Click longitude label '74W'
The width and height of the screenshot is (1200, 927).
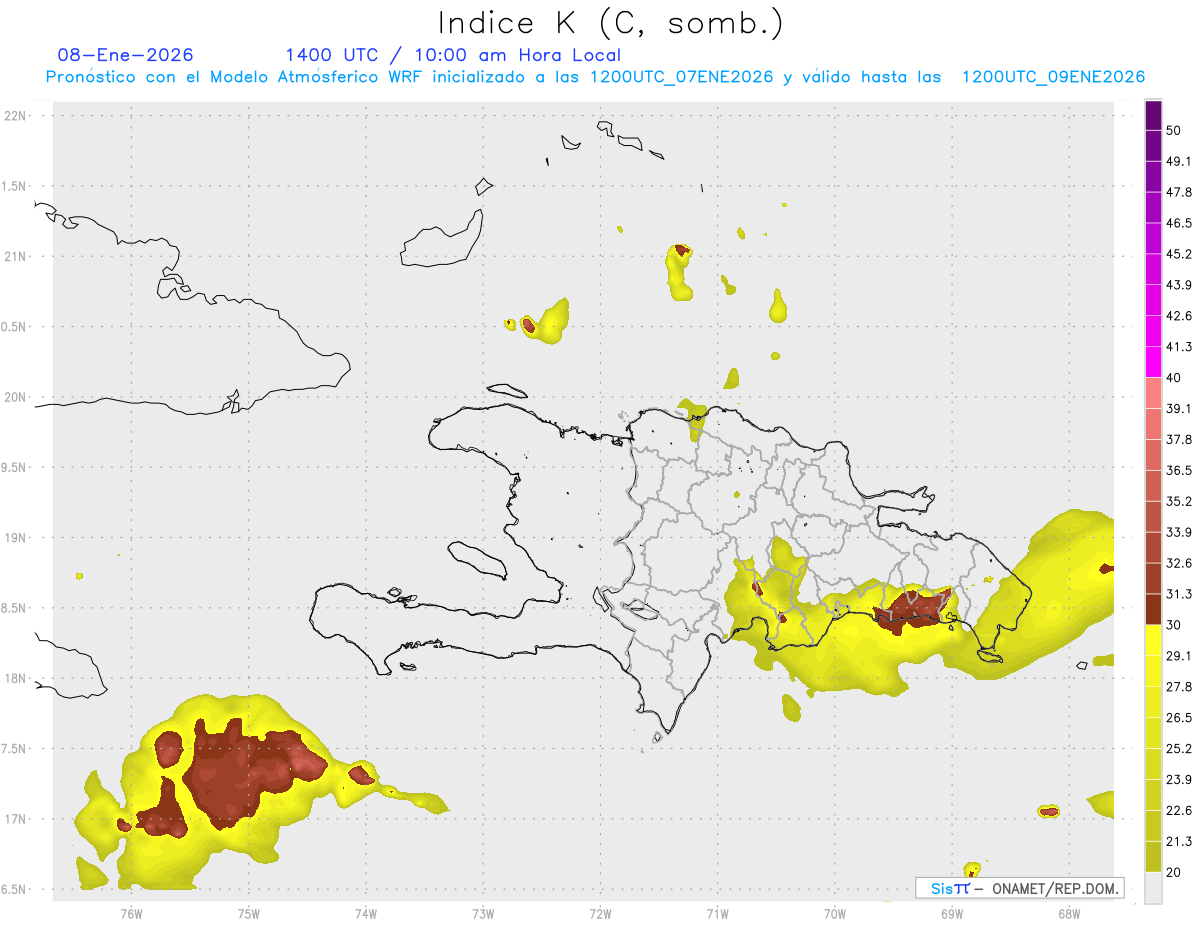tap(365, 914)
